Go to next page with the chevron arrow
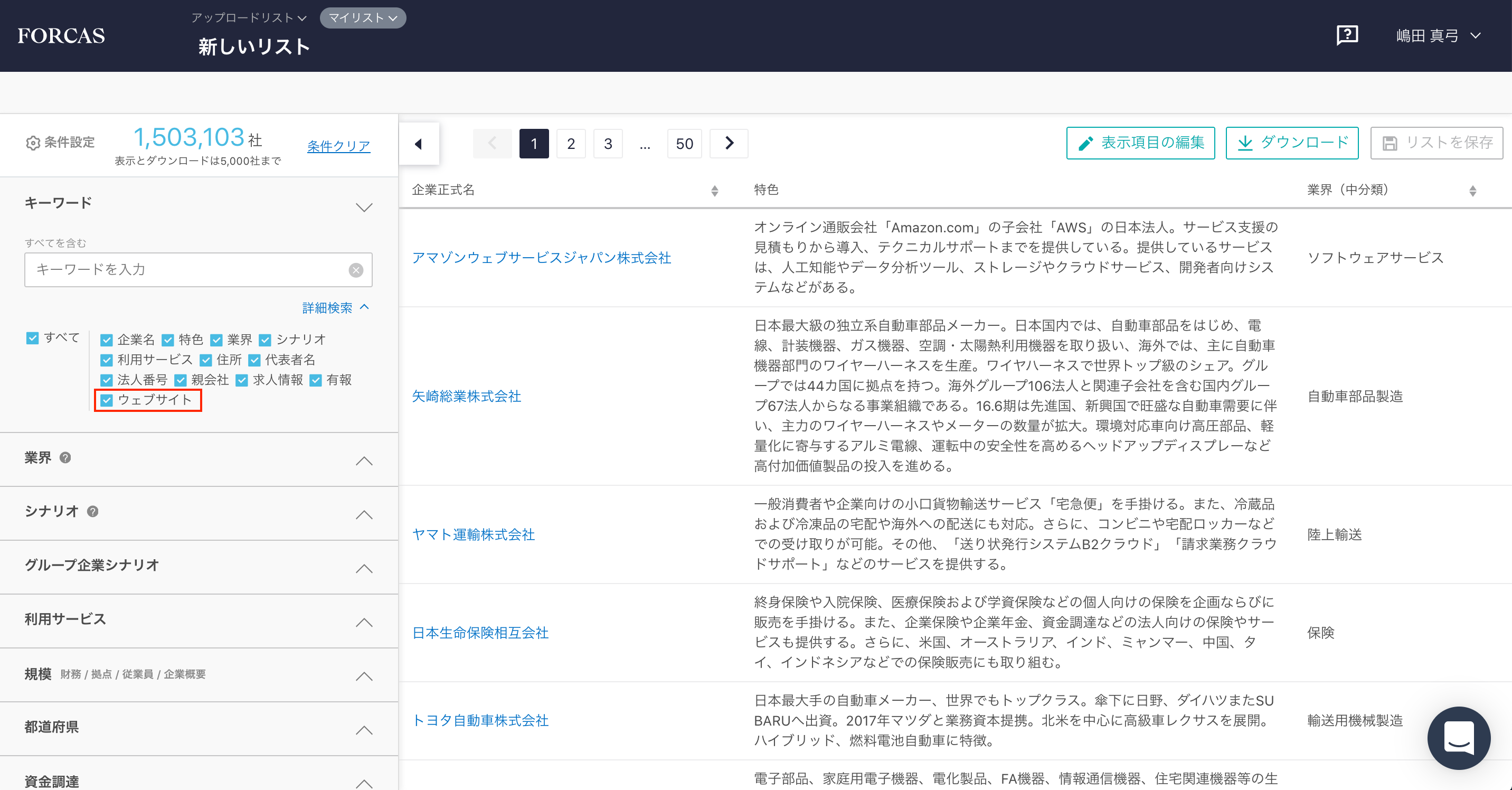The height and width of the screenshot is (790, 1512). [x=729, y=143]
